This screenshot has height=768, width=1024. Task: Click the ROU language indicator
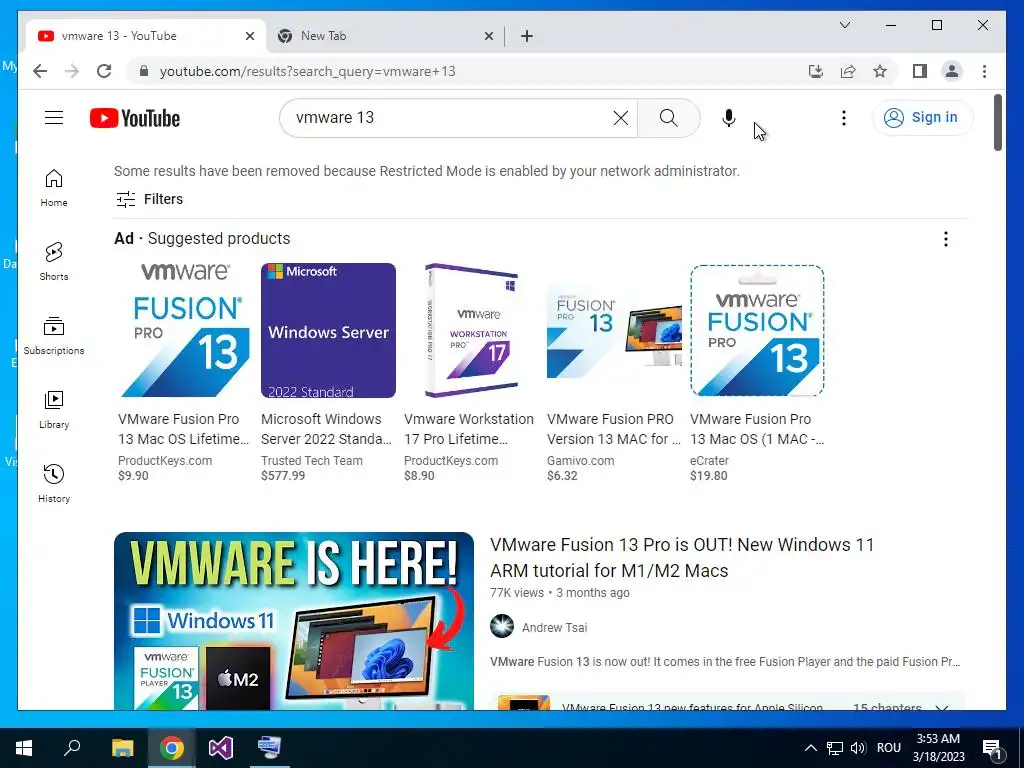point(888,748)
